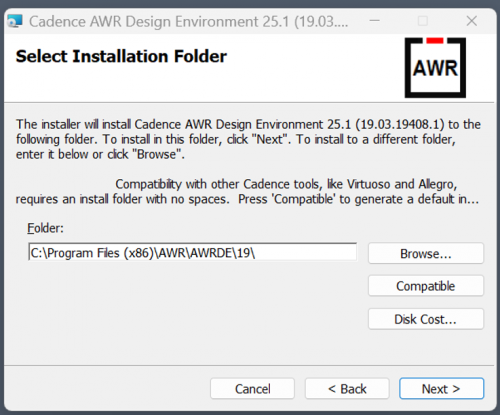Click the AWR logo in the header

coord(435,68)
